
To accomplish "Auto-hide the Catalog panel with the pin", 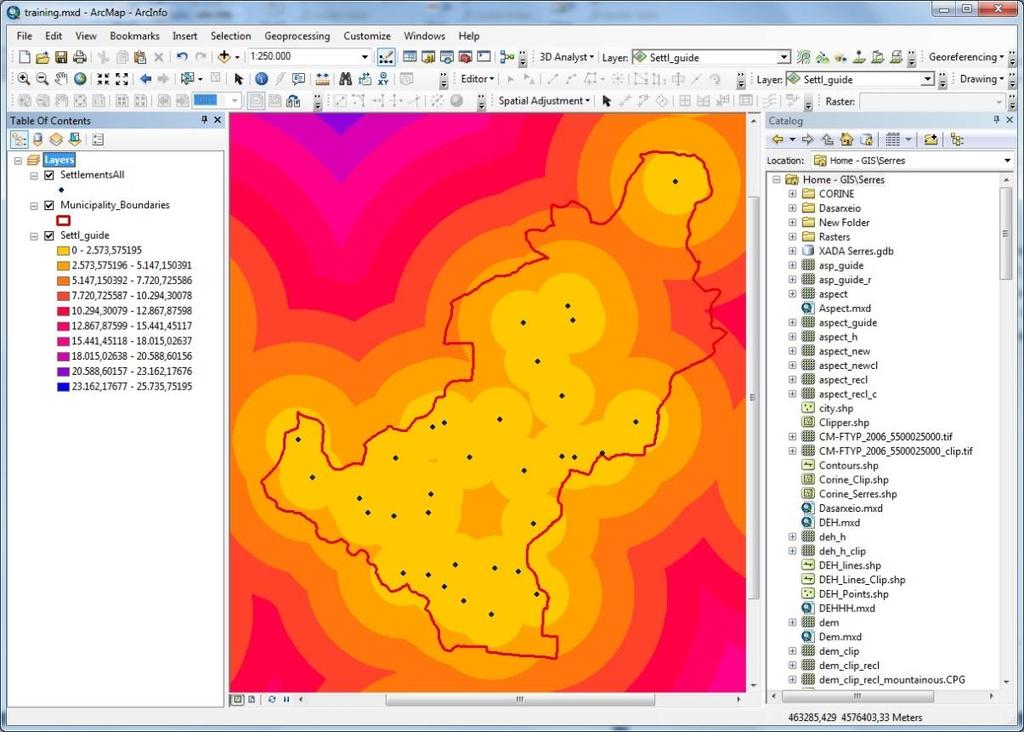I will pos(996,120).
